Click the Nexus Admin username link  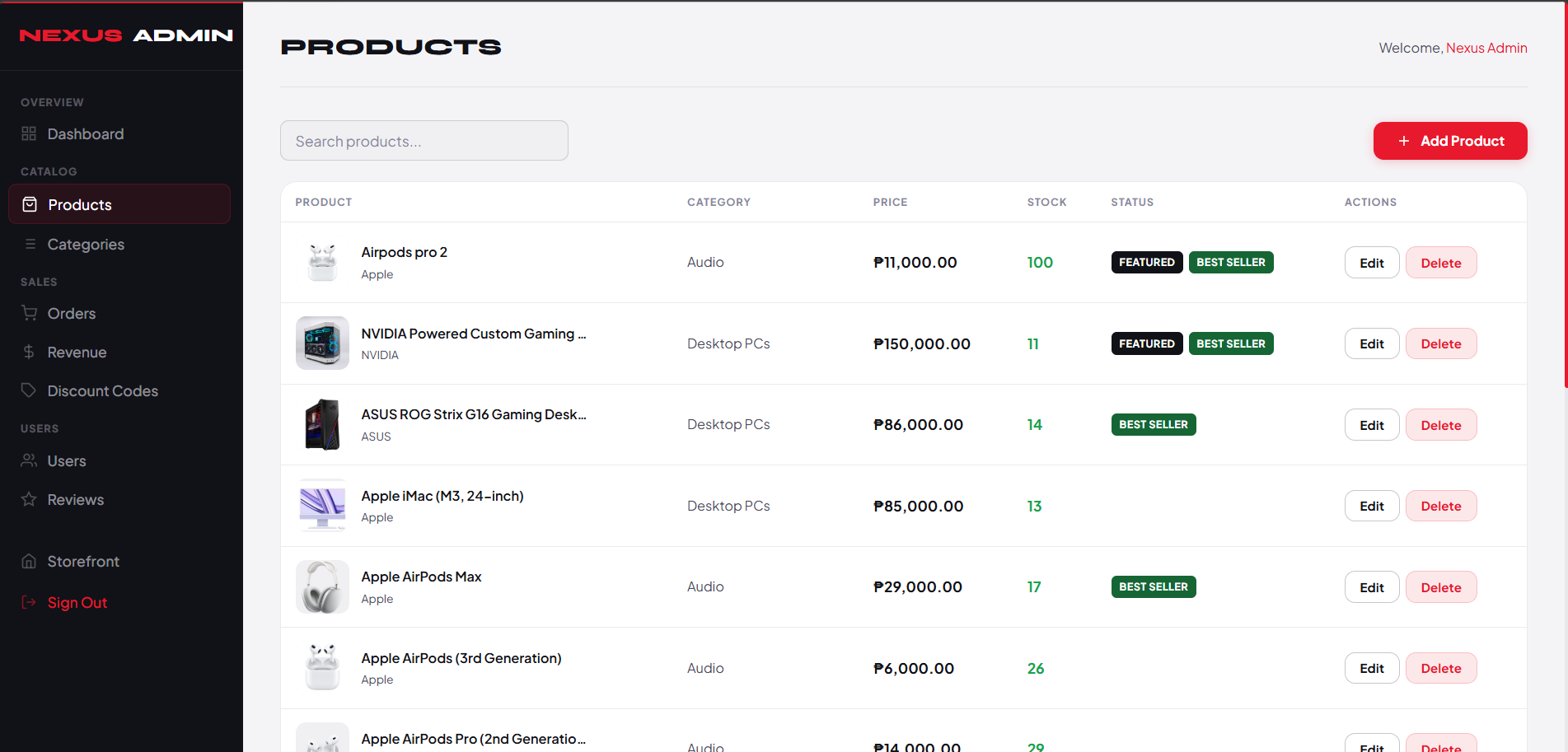(1486, 48)
